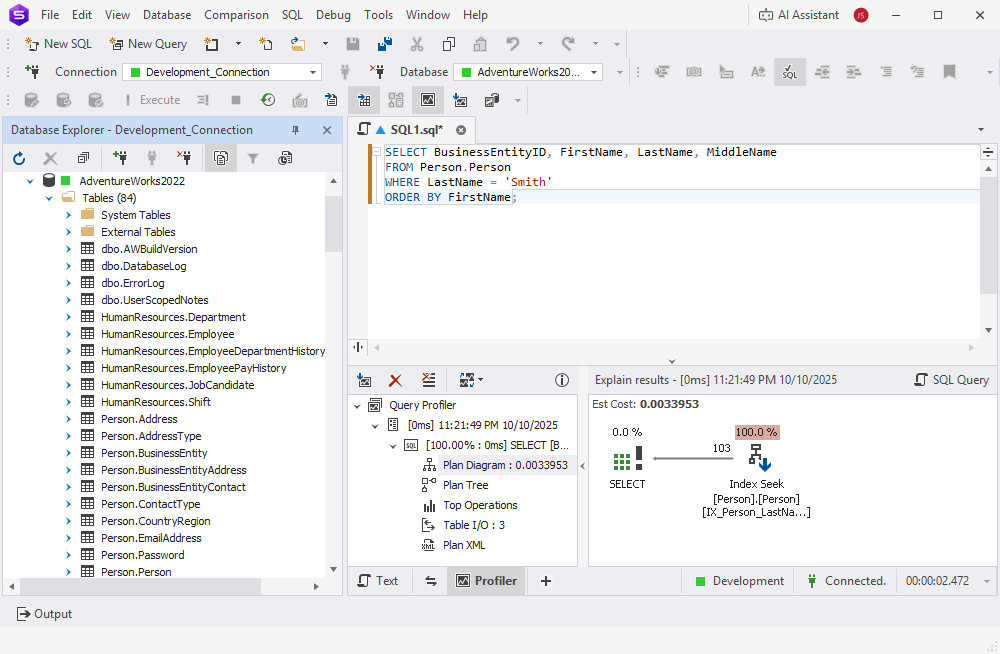Click the info icon in the profiler panel

(x=562, y=380)
